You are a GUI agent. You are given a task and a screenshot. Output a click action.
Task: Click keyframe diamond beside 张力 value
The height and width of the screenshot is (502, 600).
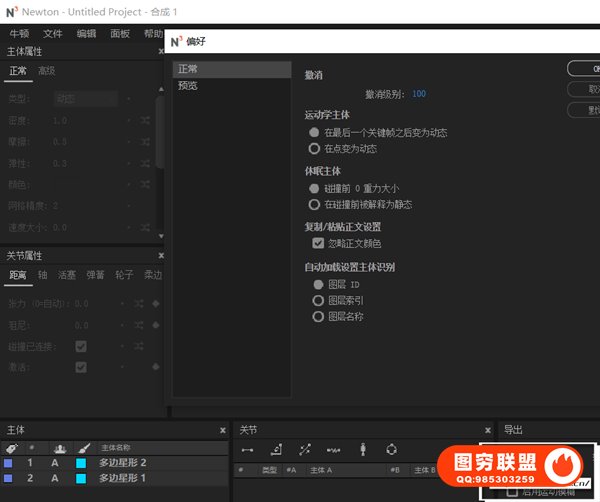click(x=155, y=303)
